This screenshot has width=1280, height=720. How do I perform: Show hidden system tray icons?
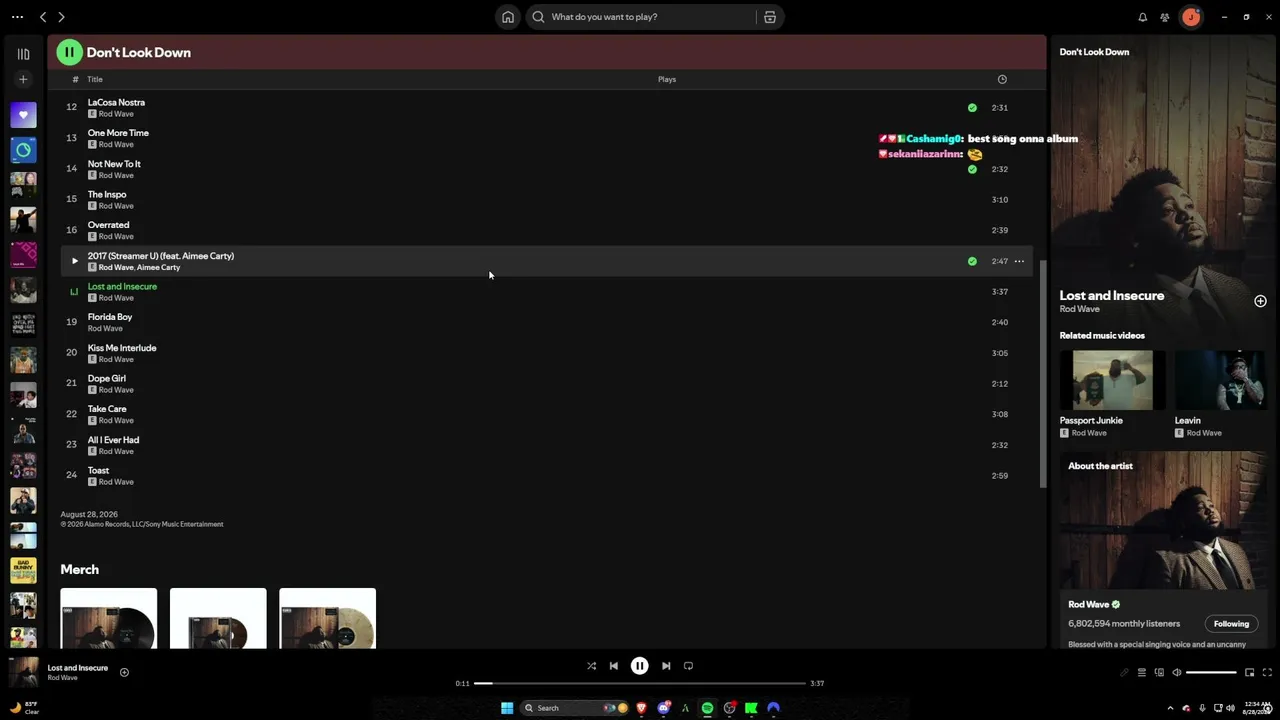coord(1170,708)
